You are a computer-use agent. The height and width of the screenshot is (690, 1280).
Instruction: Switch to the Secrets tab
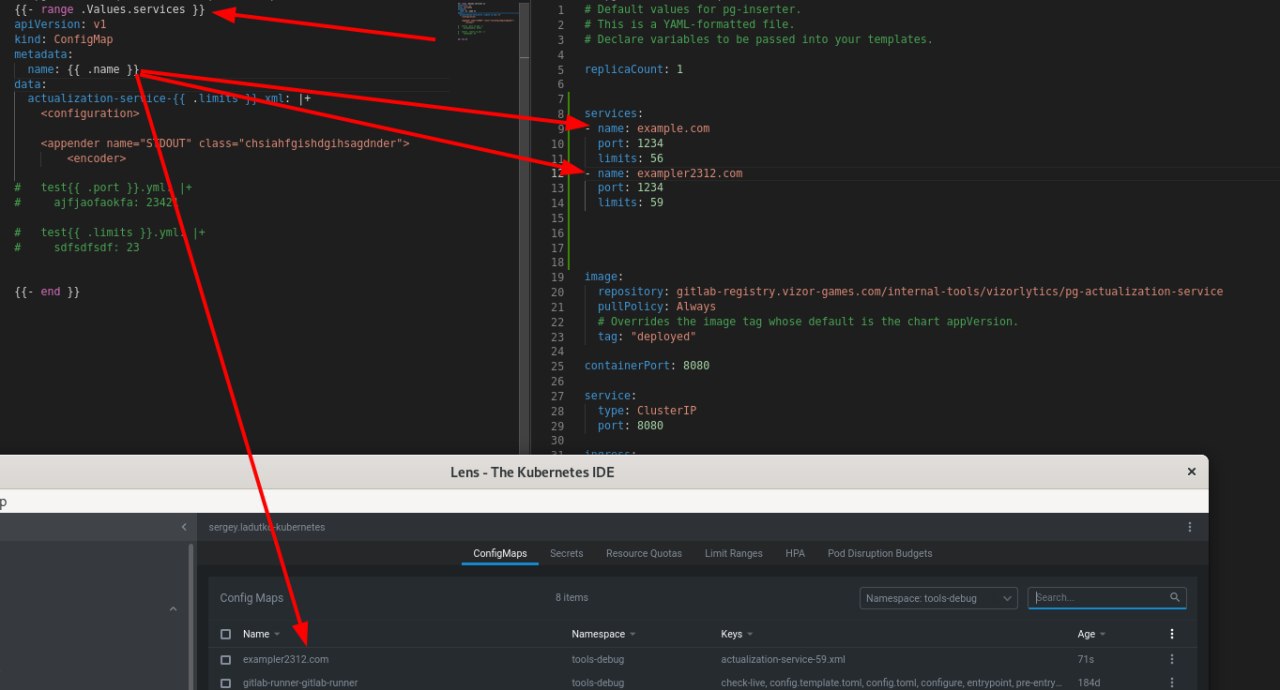(x=566, y=553)
